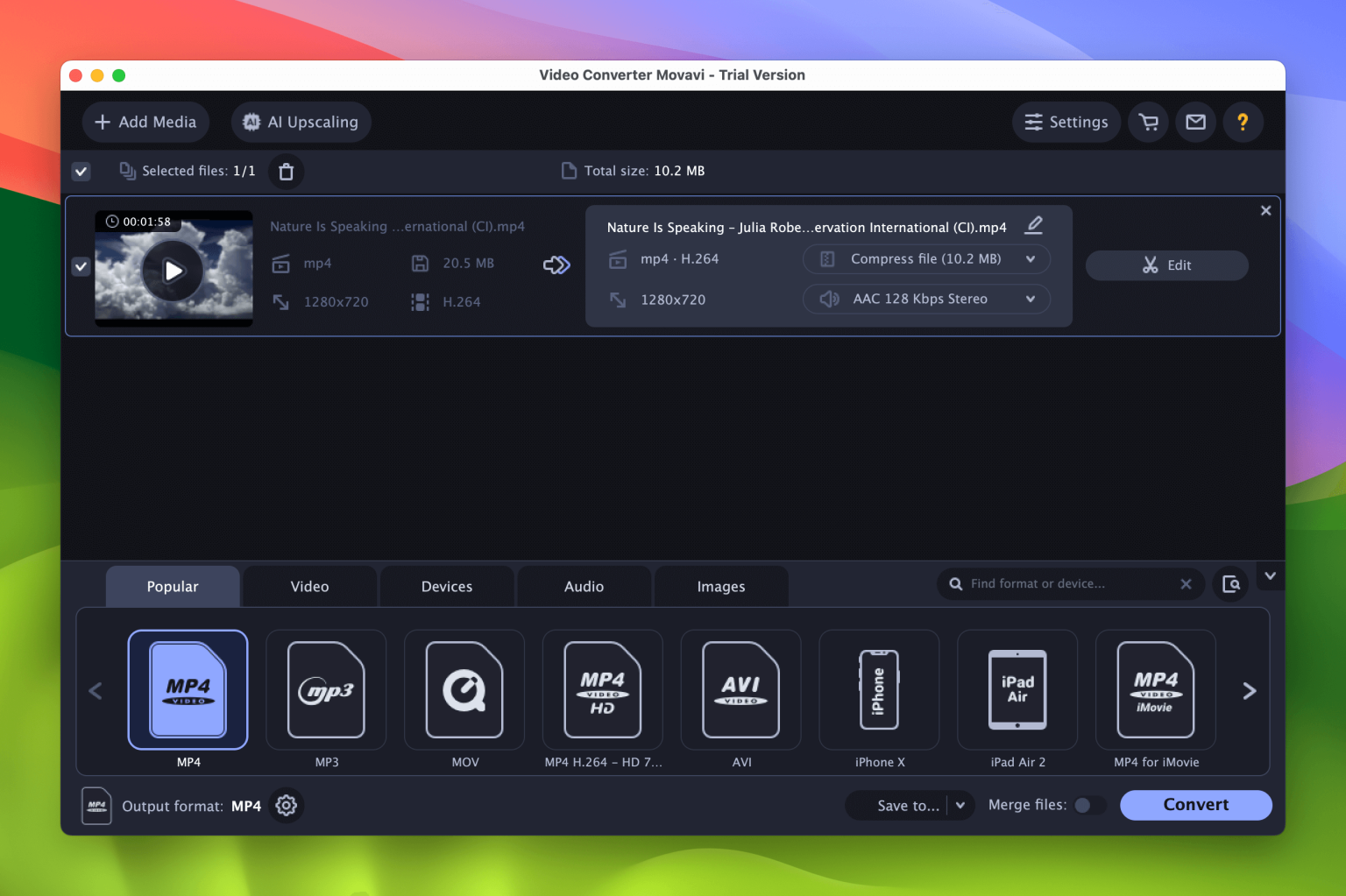The width and height of the screenshot is (1346, 896).
Task: Click the email envelope icon
Action: pos(1195,122)
